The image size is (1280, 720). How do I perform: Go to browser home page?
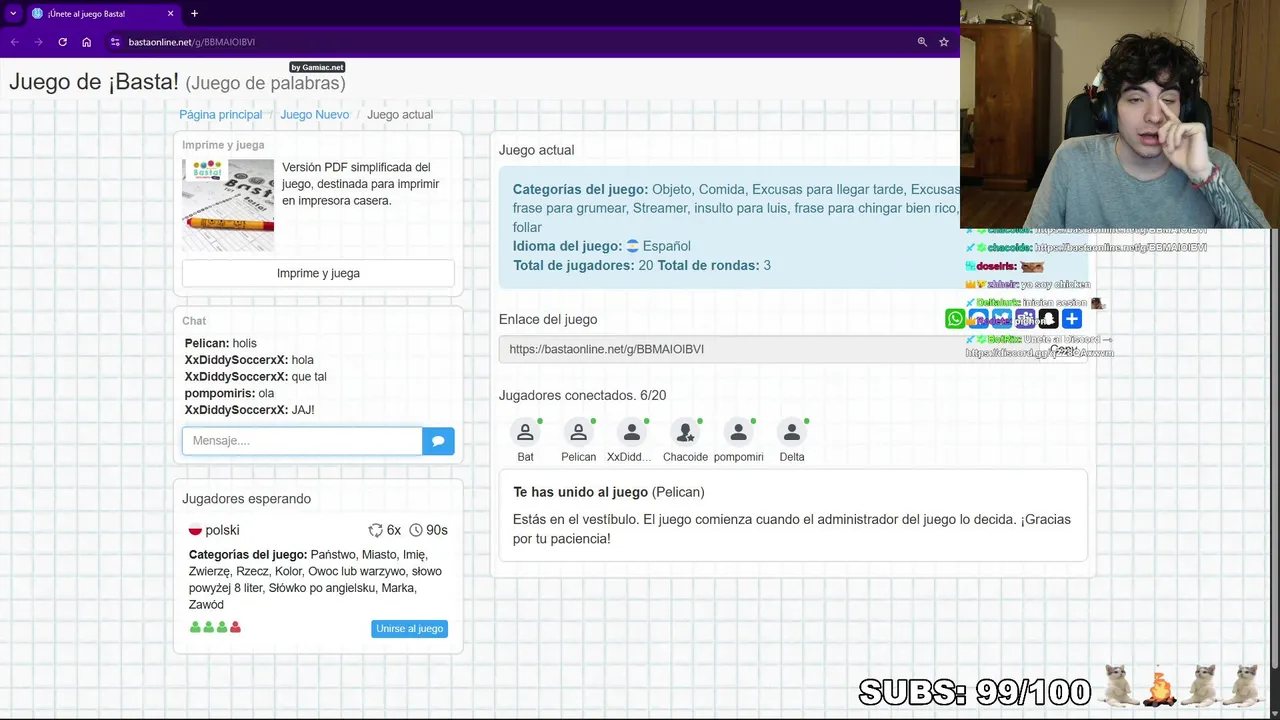pyautogui.click(x=87, y=42)
